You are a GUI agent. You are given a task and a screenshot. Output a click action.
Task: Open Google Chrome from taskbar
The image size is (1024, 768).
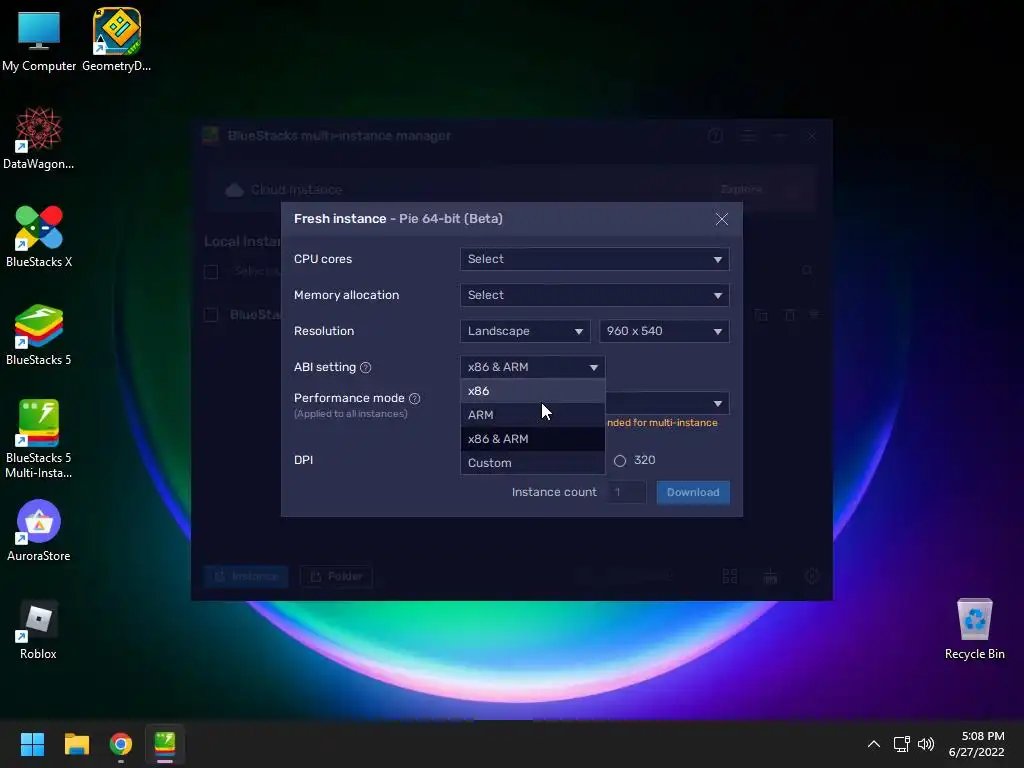coord(121,744)
